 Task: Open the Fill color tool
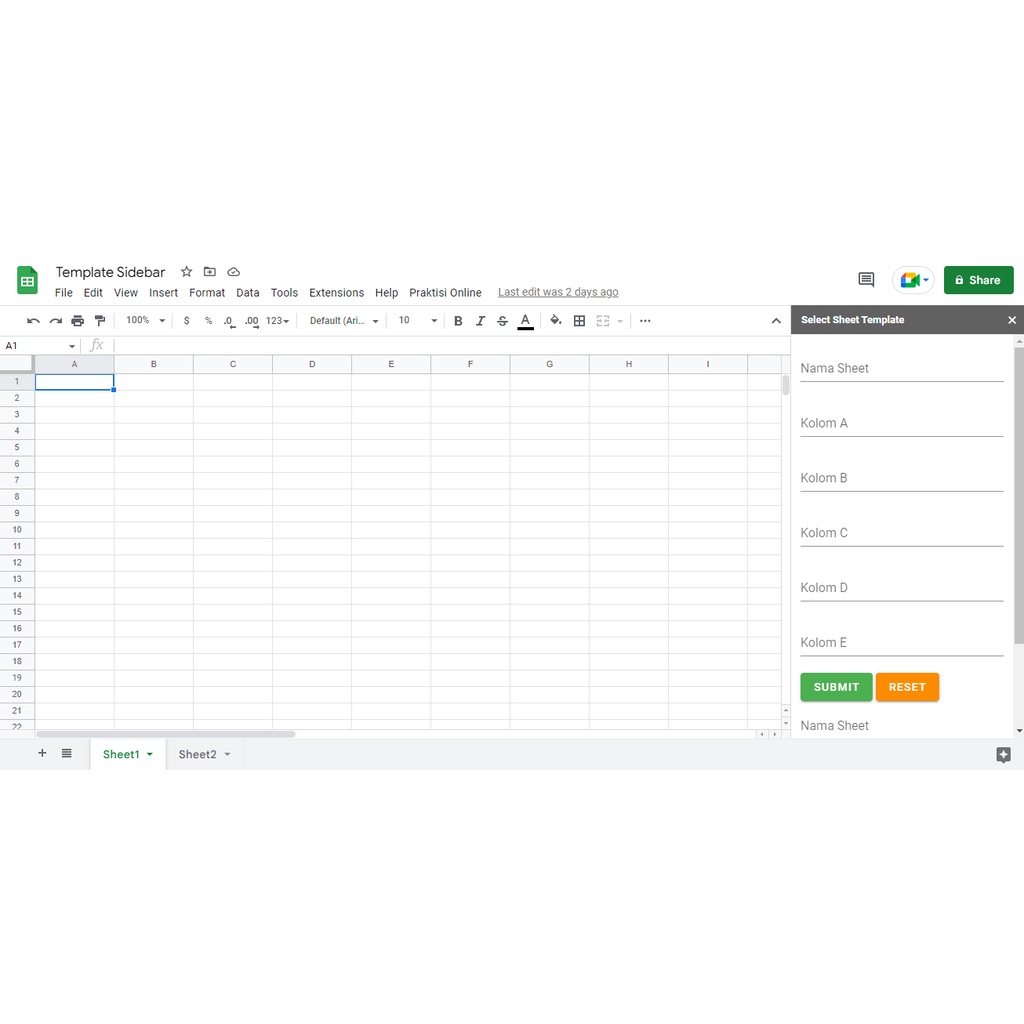coord(556,320)
